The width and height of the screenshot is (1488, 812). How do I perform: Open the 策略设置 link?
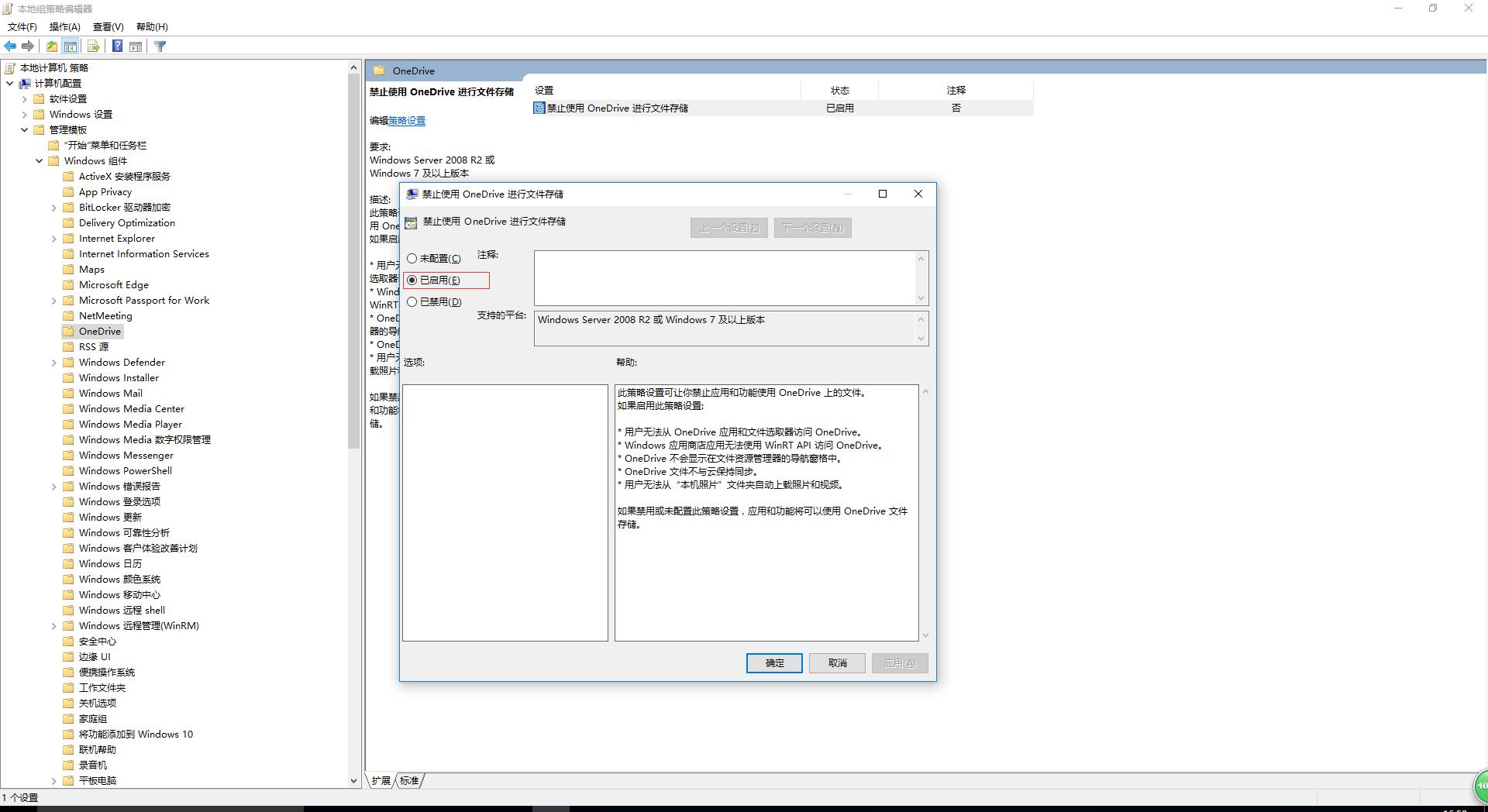click(x=407, y=121)
